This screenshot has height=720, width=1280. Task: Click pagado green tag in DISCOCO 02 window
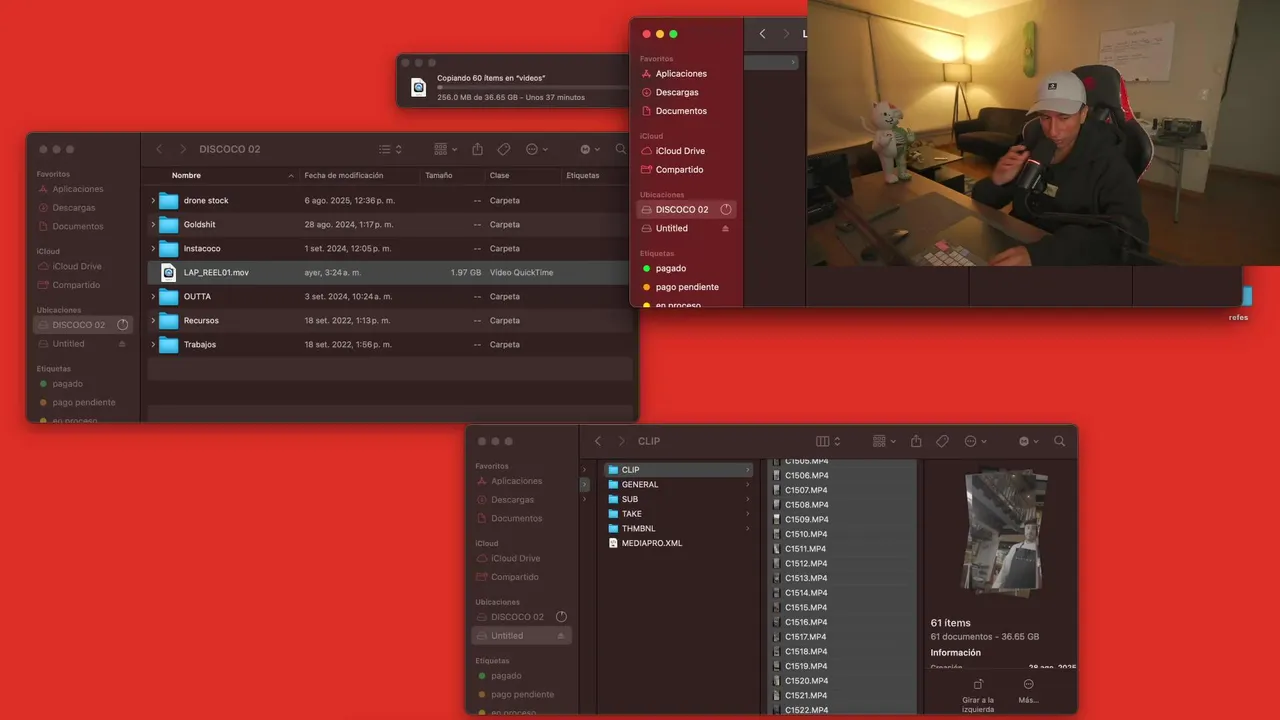click(x=61, y=384)
